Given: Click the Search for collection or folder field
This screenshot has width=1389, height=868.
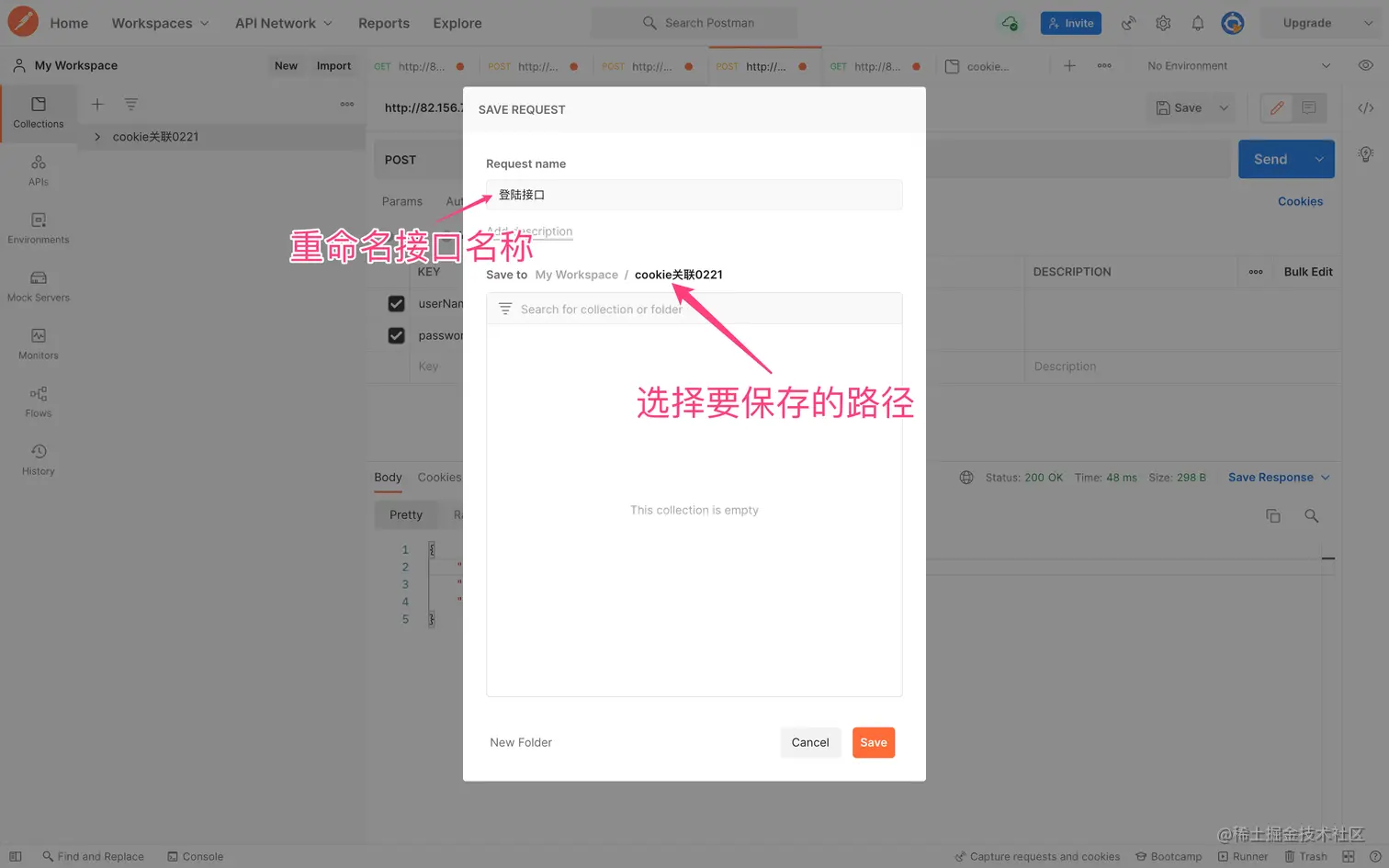Looking at the screenshot, I should pos(694,310).
